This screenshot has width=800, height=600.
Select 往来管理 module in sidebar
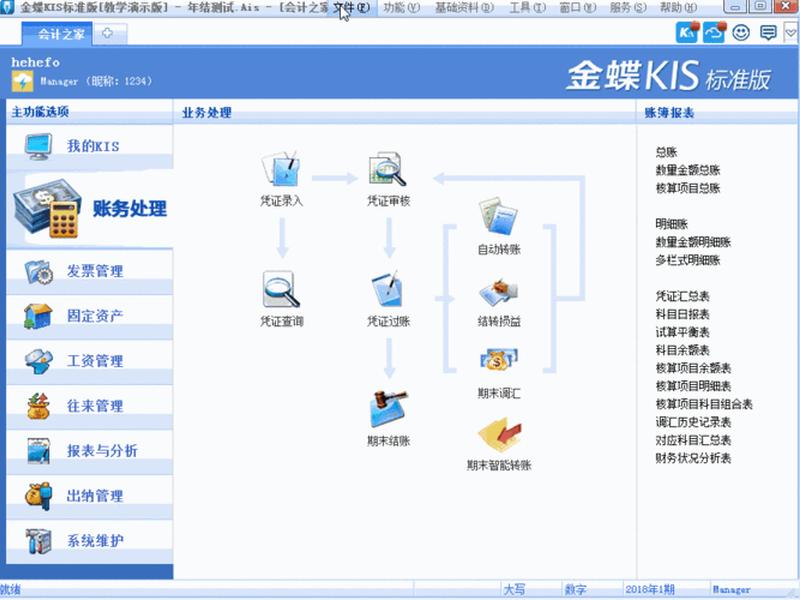90,406
